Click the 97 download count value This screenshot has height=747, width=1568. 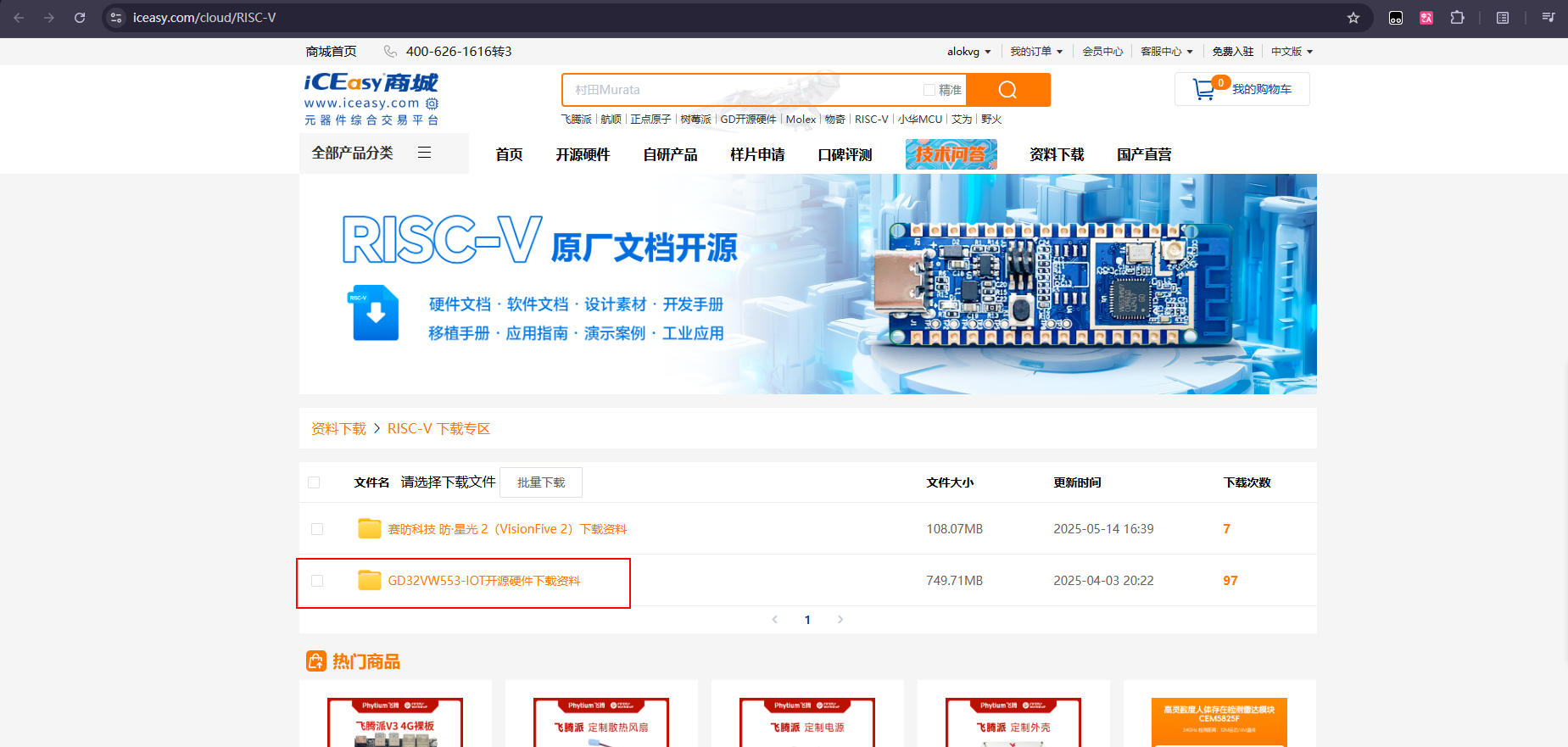(x=1230, y=581)
